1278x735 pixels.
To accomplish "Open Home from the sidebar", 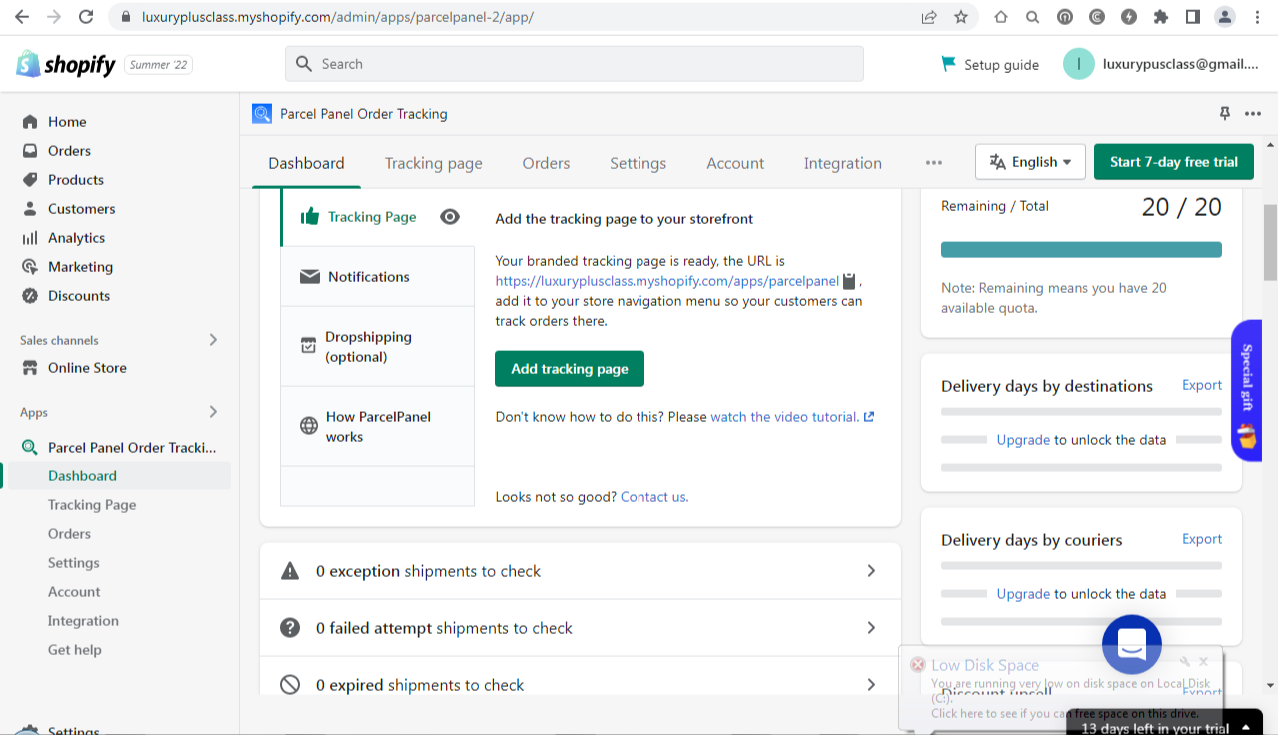I will point(67,122).
